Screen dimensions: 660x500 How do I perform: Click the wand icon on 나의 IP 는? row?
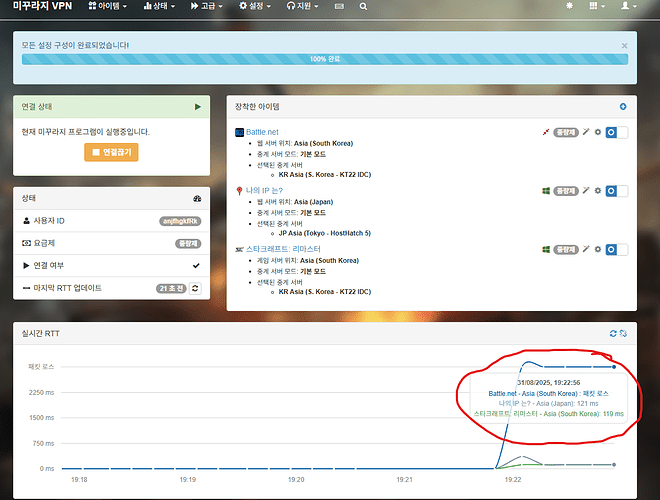(x=586, y=191)
